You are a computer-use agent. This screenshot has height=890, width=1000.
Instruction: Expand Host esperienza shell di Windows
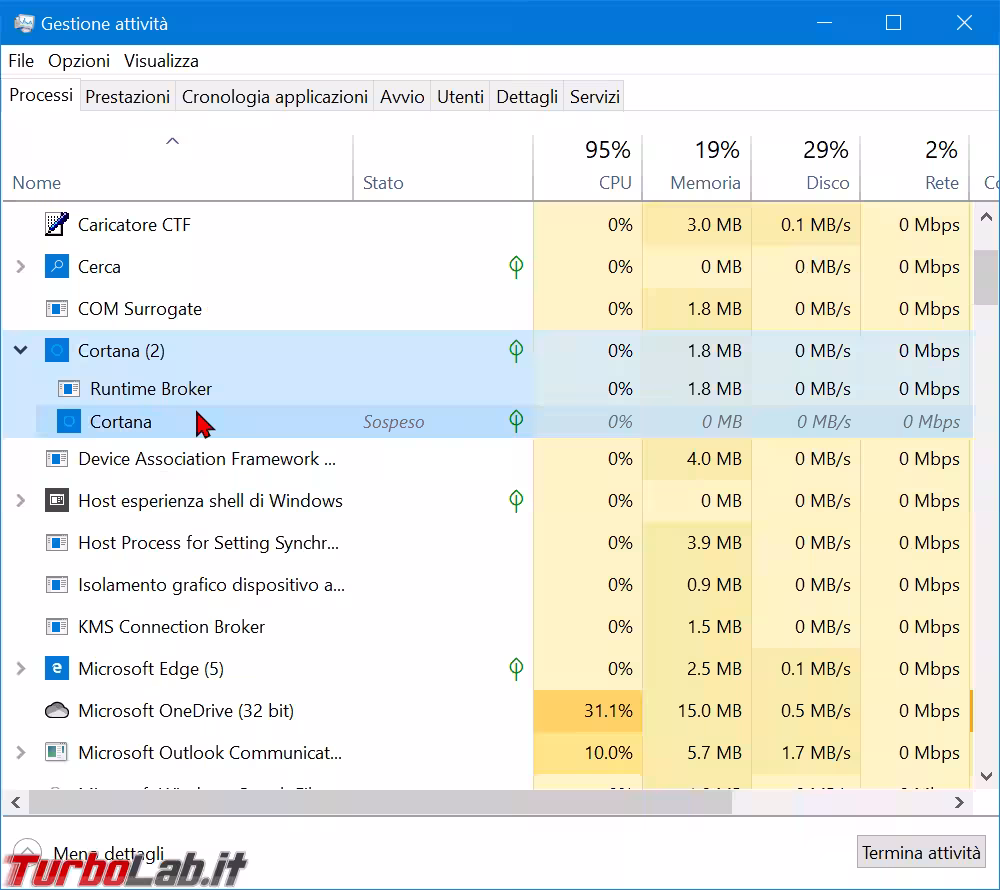tap(20, 501)
